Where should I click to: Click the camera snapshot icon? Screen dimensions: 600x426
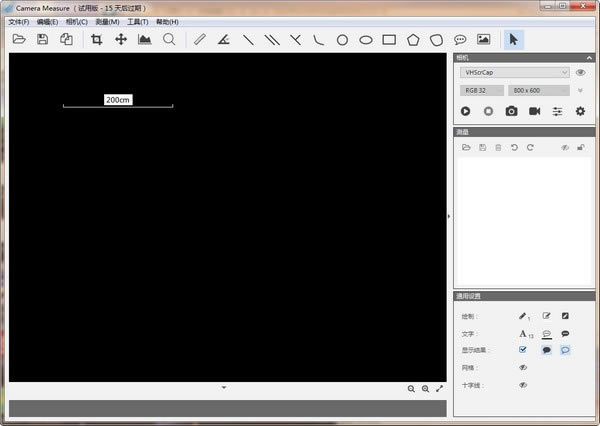pyautogui.click(x=511, y=111)
